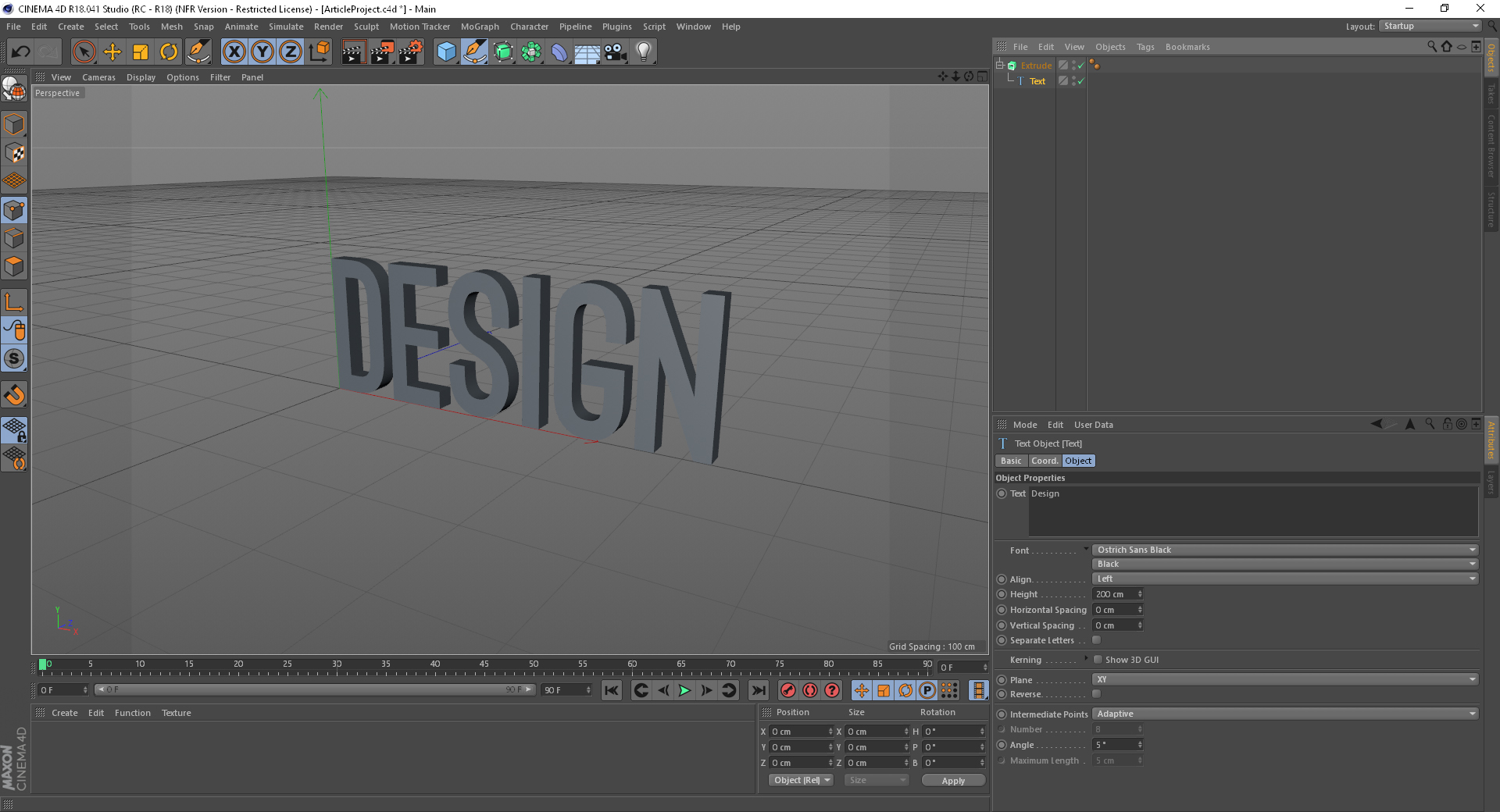Viewport: 1500px width, 812px height.
Task: Add a Light object
Action: [644, 52]
